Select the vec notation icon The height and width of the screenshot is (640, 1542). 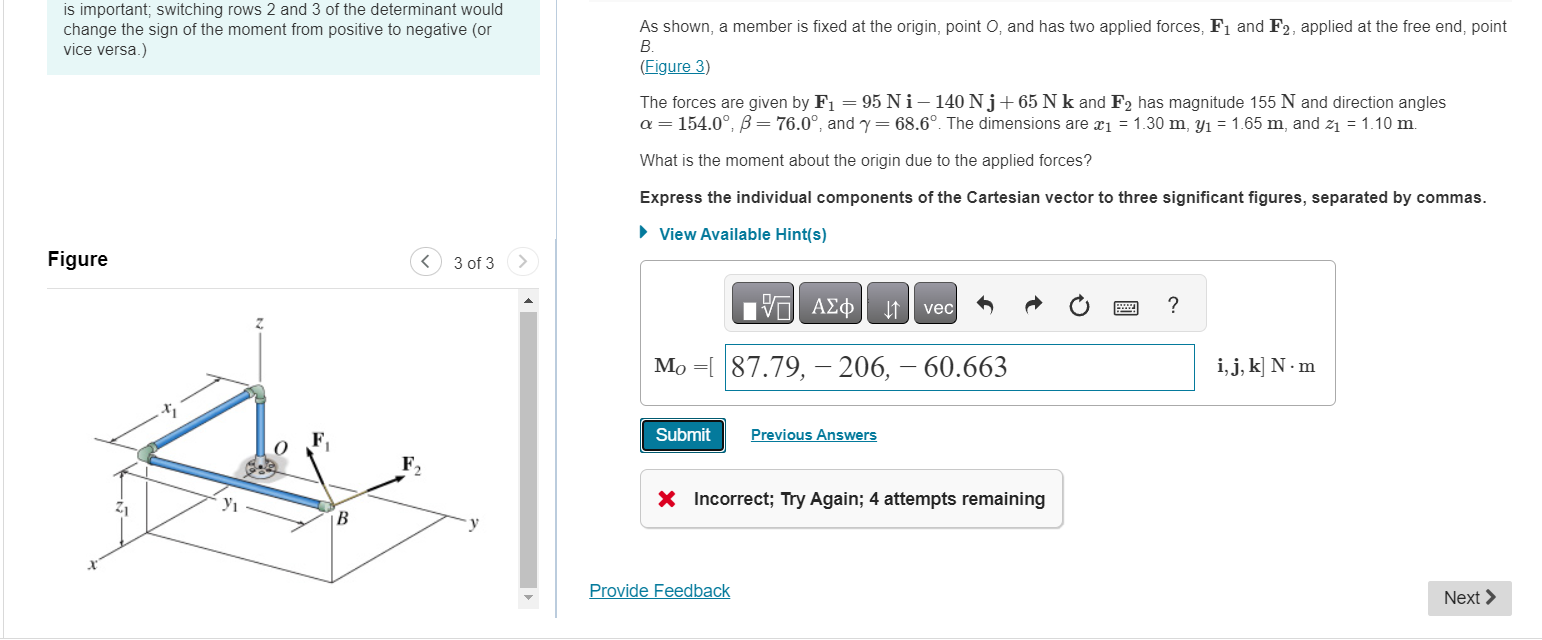pyautogui.click(x=935, y=303)
